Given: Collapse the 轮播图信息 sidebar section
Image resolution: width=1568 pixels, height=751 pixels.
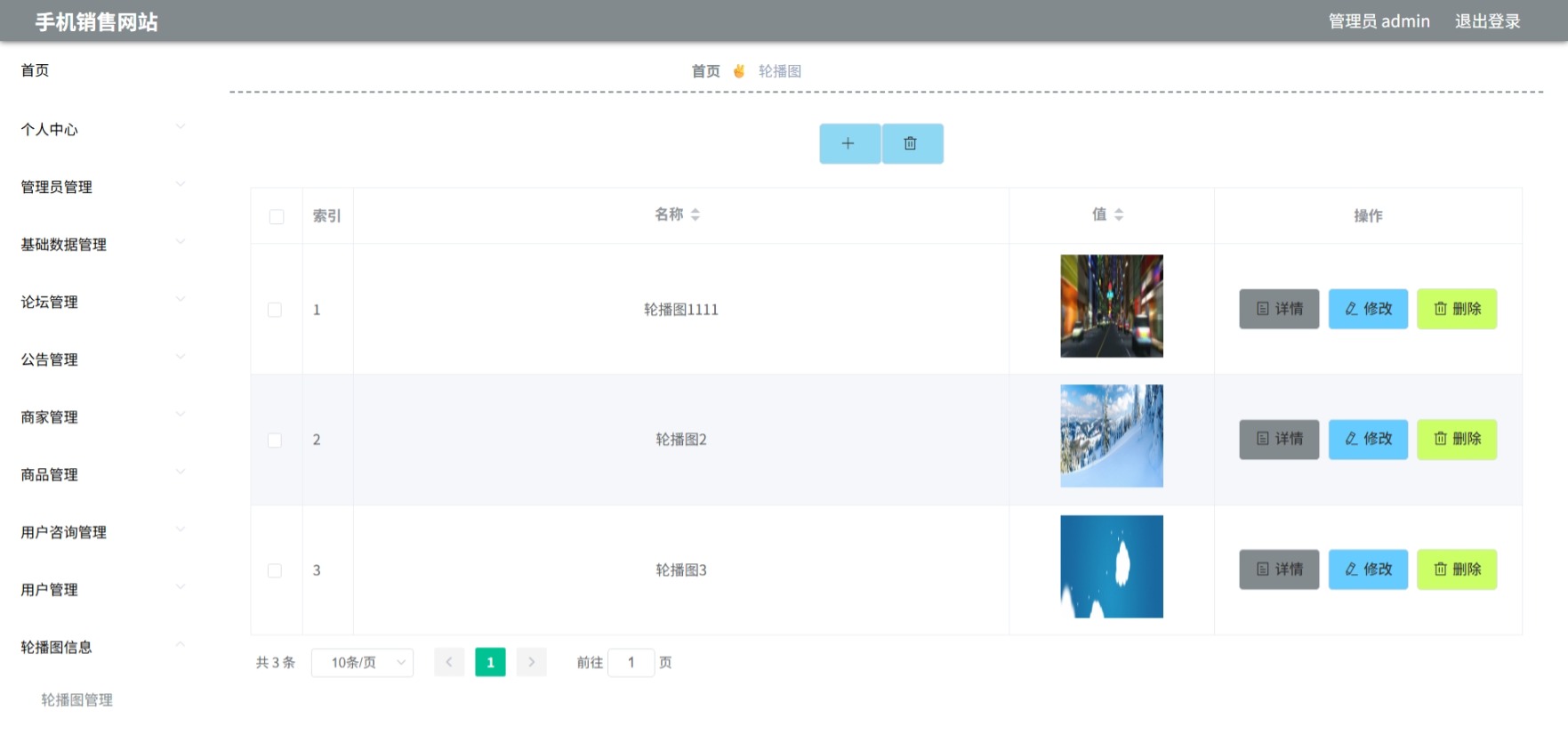Looking at the screenshot, I should (103, 647).
